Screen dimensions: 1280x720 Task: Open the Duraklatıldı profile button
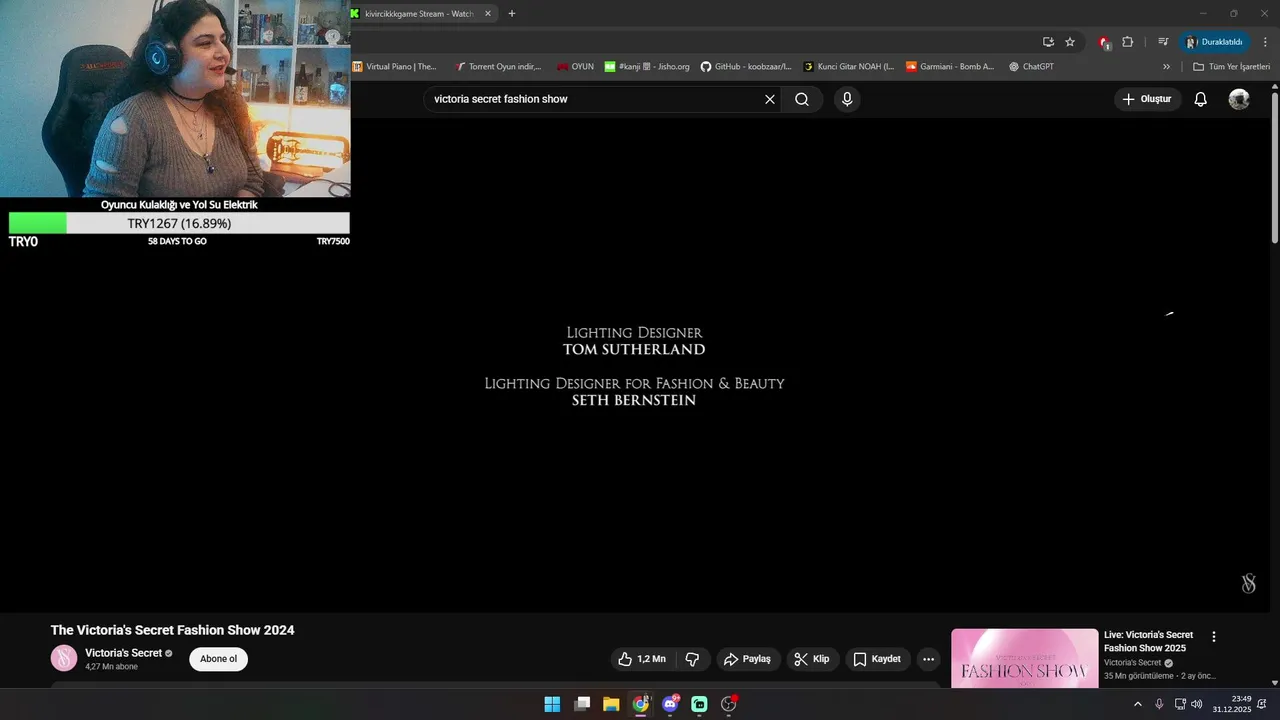(x=1215, y=42)
